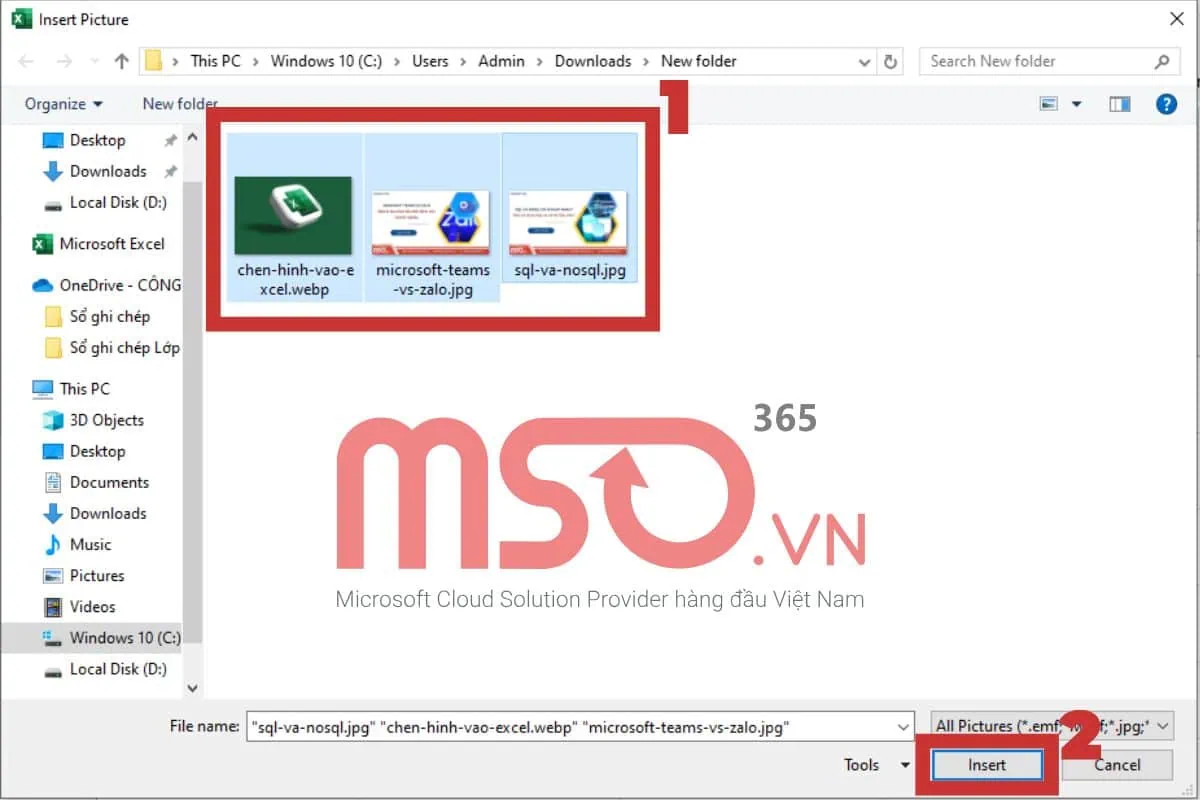Go up one folder level
1200x800 pixels.
click(121, 61)
